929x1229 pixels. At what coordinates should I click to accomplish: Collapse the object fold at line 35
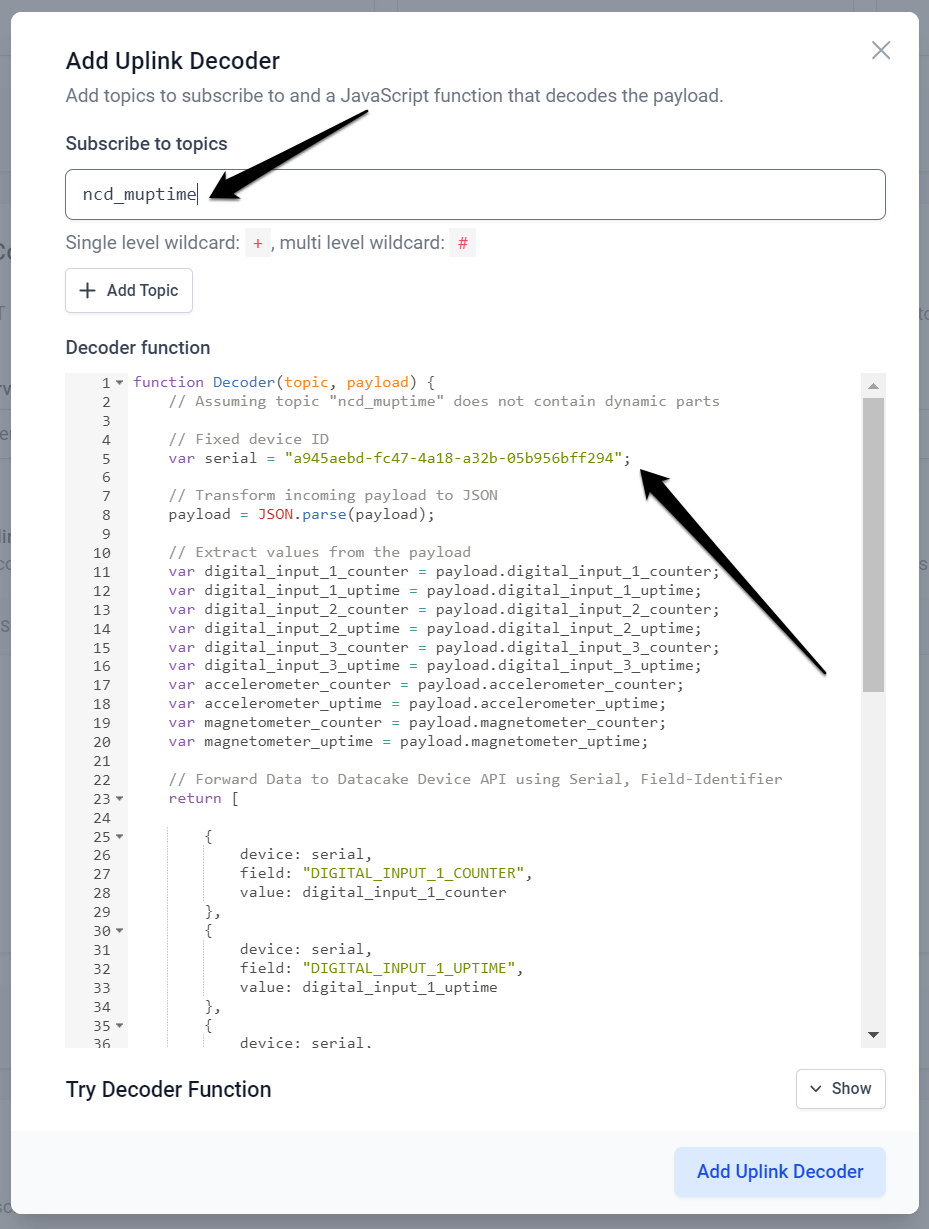[x=119, y=1025]
